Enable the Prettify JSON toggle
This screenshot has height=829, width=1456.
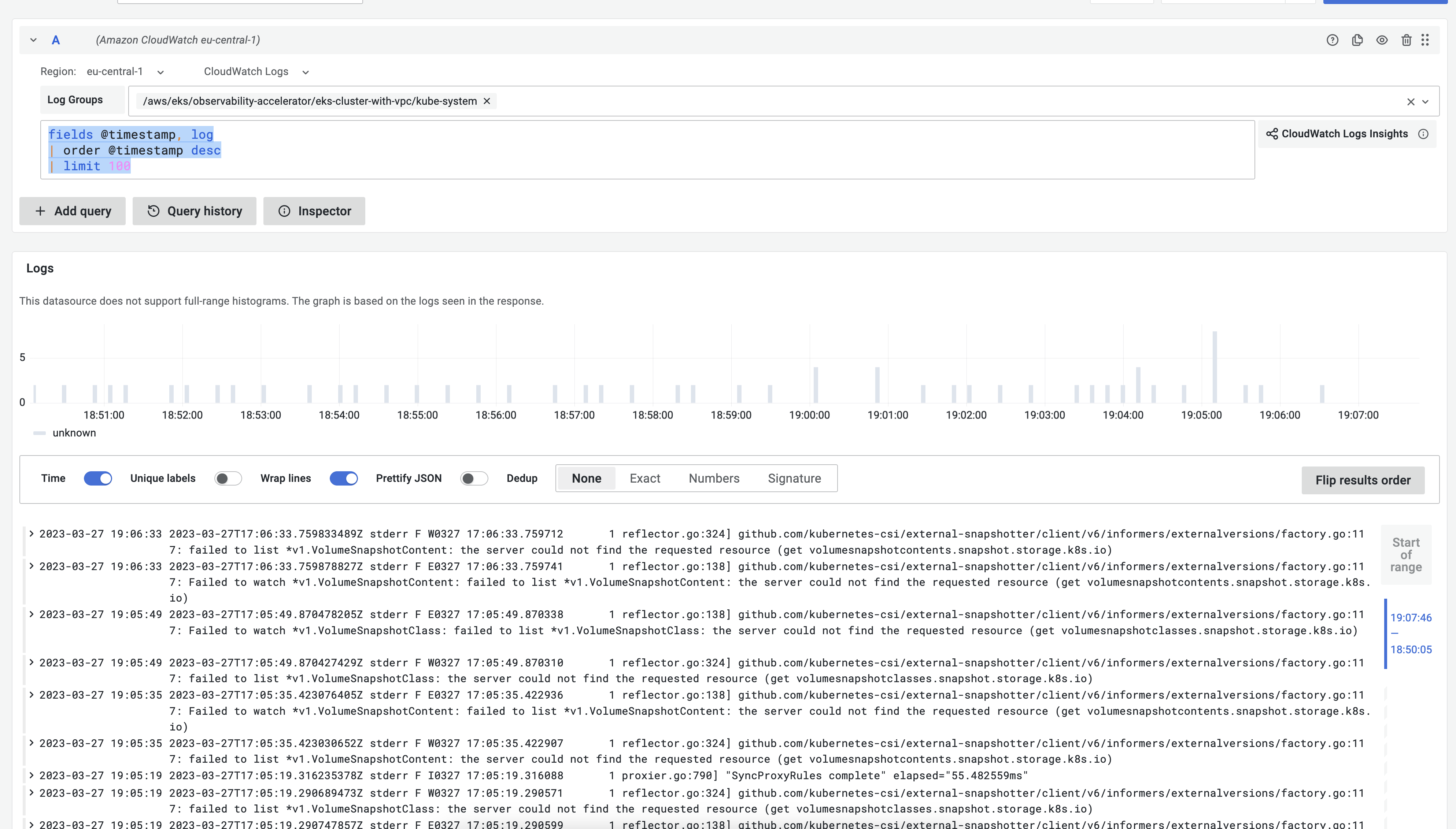point(474,478)
